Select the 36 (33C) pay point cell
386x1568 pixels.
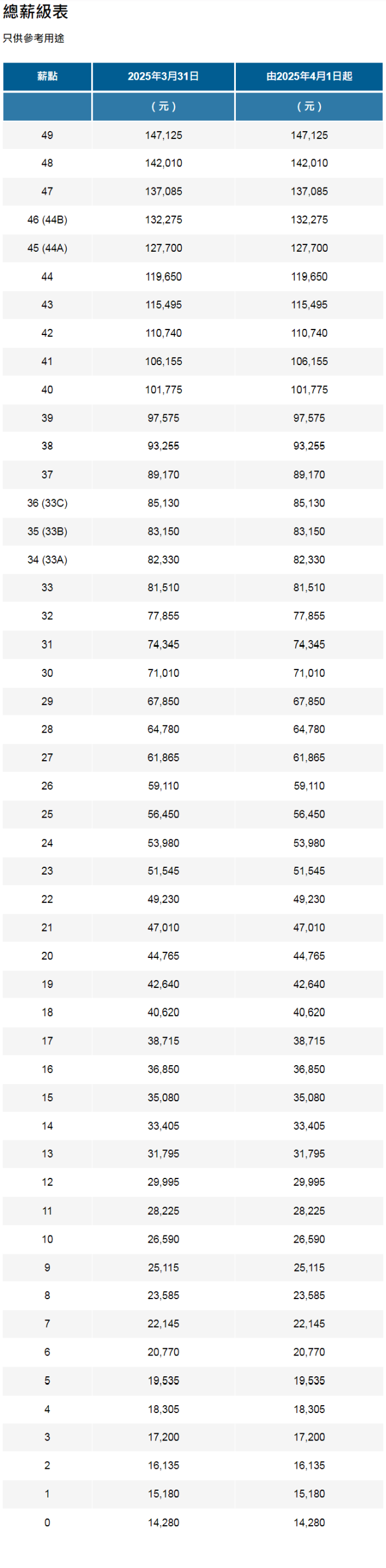tap(47, 503)
